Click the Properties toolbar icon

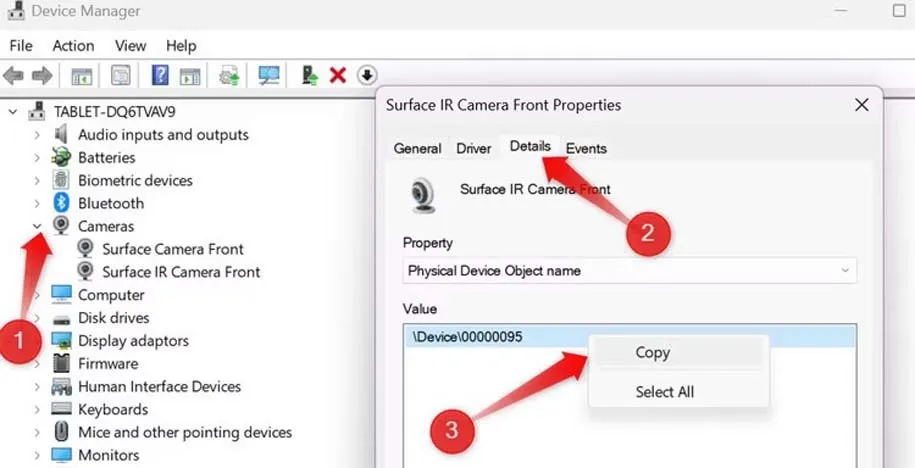click(120, 76)
